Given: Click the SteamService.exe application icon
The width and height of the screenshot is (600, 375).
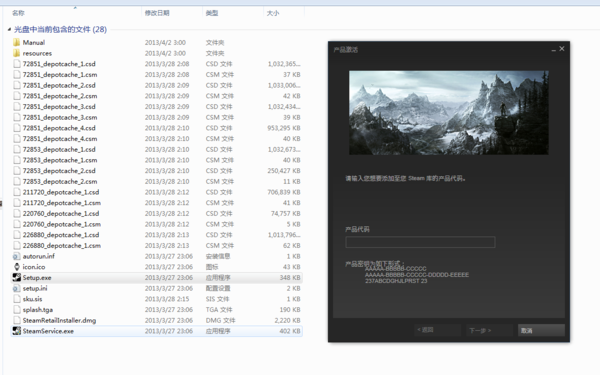Looking at the screenshot, I should coord(16,331).
